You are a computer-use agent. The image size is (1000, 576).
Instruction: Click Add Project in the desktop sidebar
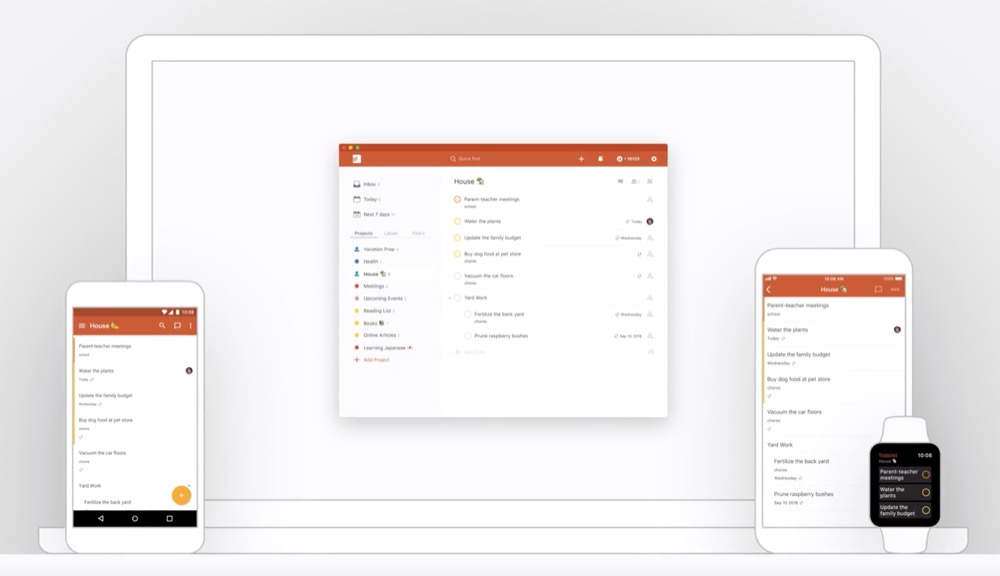click(x=376, y=359)
